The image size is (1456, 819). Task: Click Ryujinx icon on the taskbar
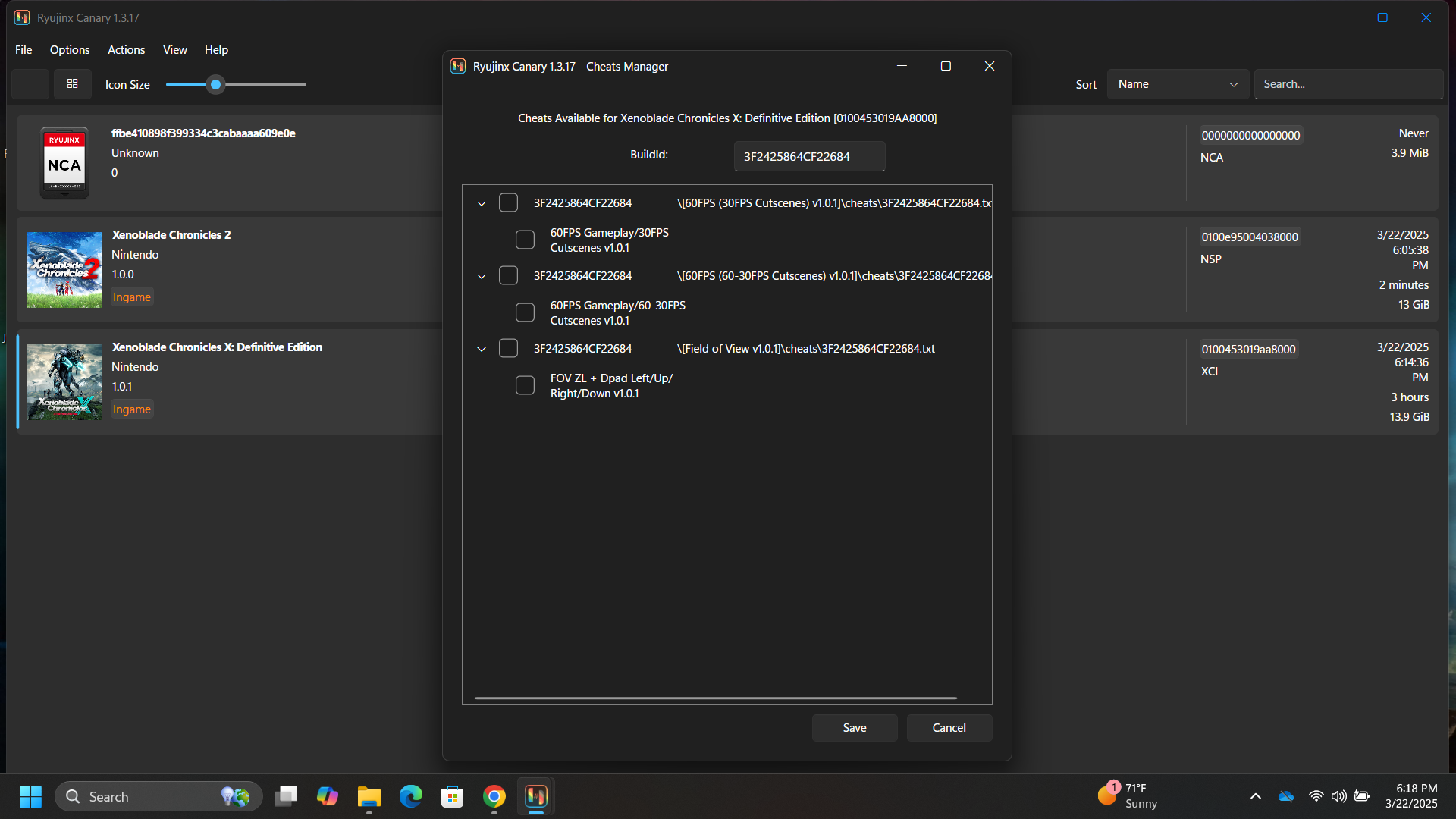(x=536, y=796)
